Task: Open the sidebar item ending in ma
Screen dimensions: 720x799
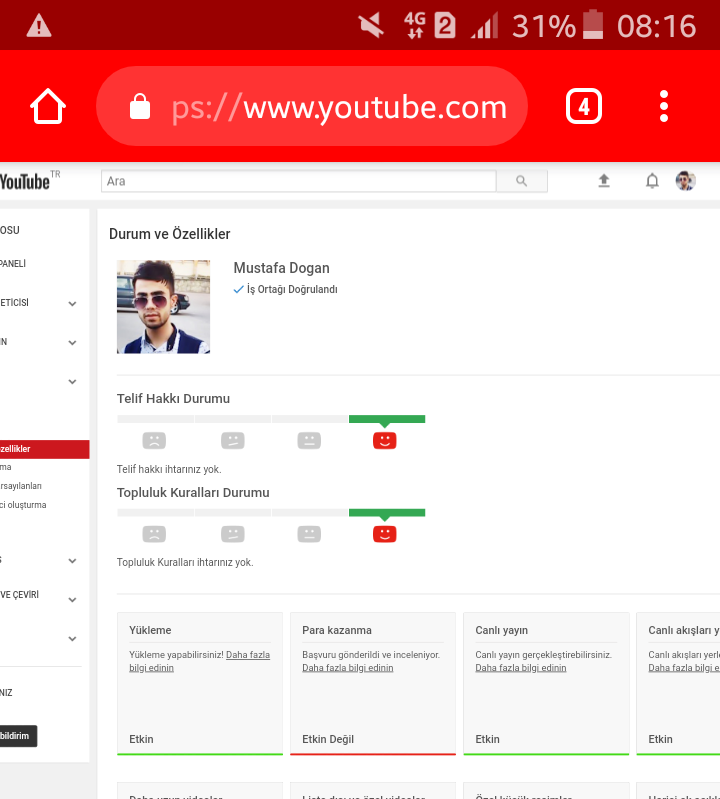Action: (x=6, y=467)
